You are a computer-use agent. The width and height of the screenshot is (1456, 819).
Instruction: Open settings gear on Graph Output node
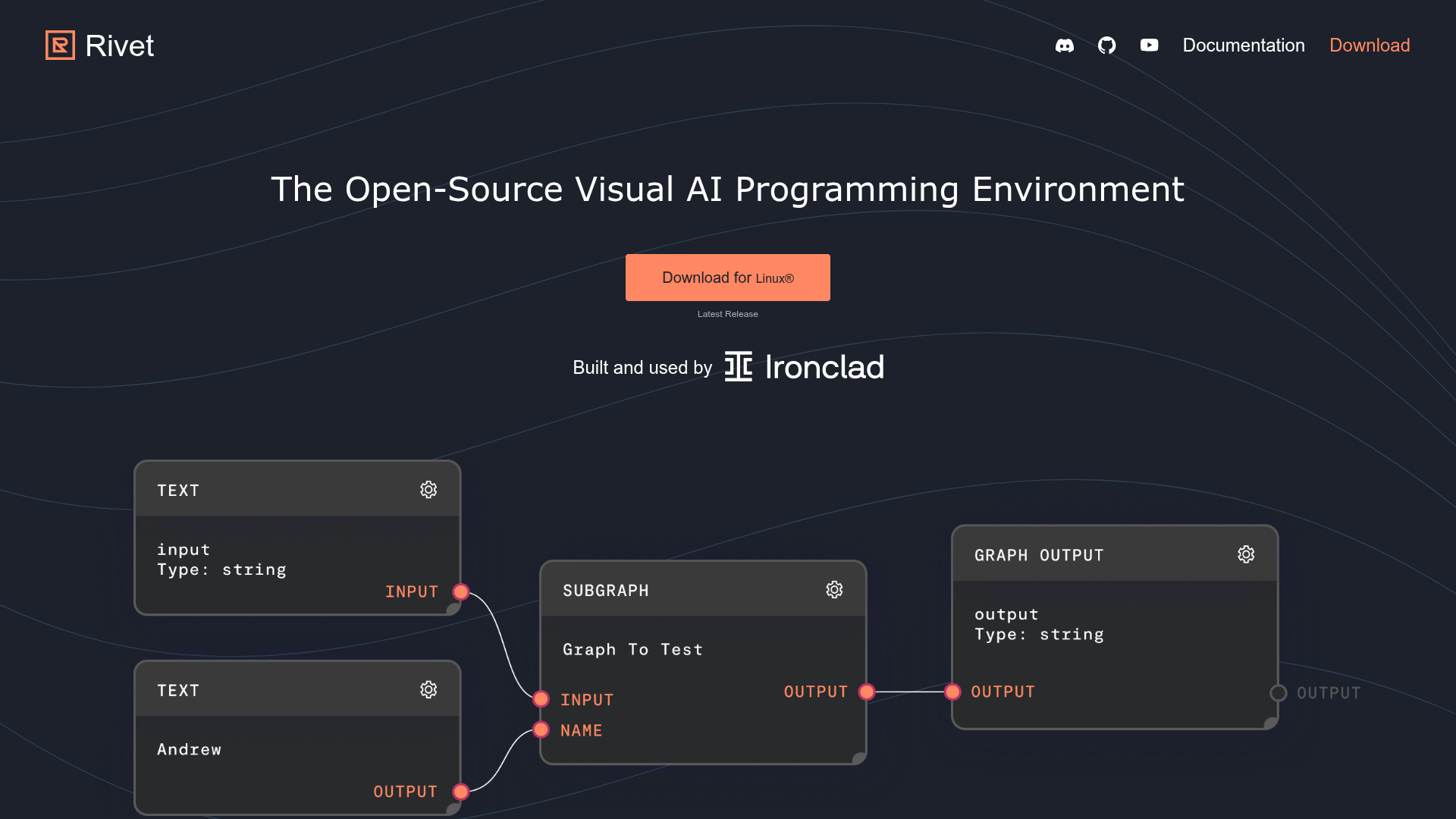click(x=1246, y=554)
